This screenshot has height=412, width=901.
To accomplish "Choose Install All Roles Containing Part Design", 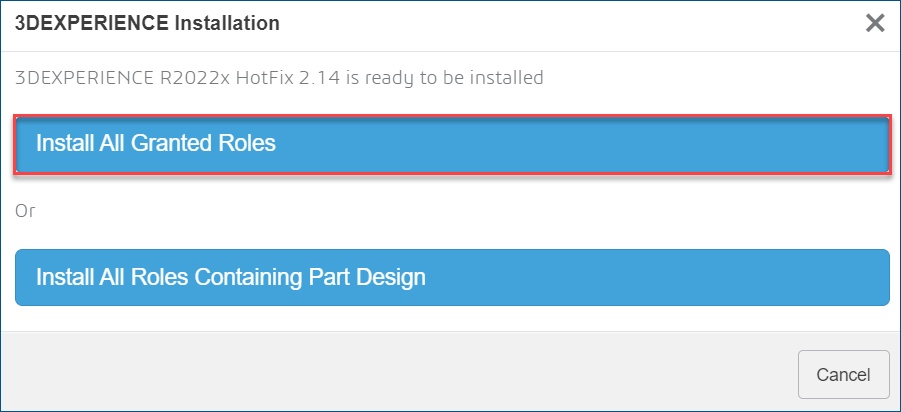I will [x=452, y=277].
